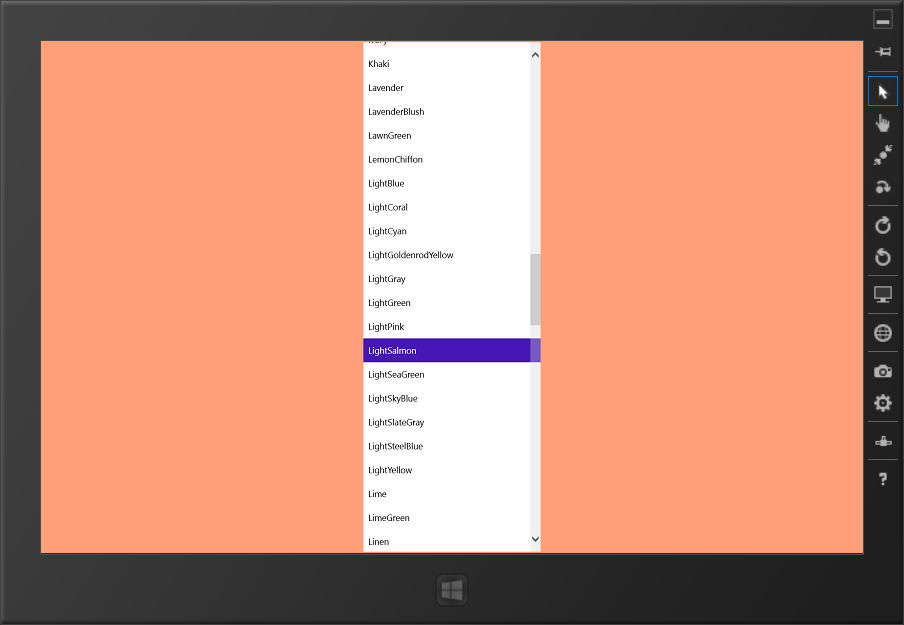904x625 pixels.
Task: Choose LightSkyBlue color entry
Action: click(446, 398)
